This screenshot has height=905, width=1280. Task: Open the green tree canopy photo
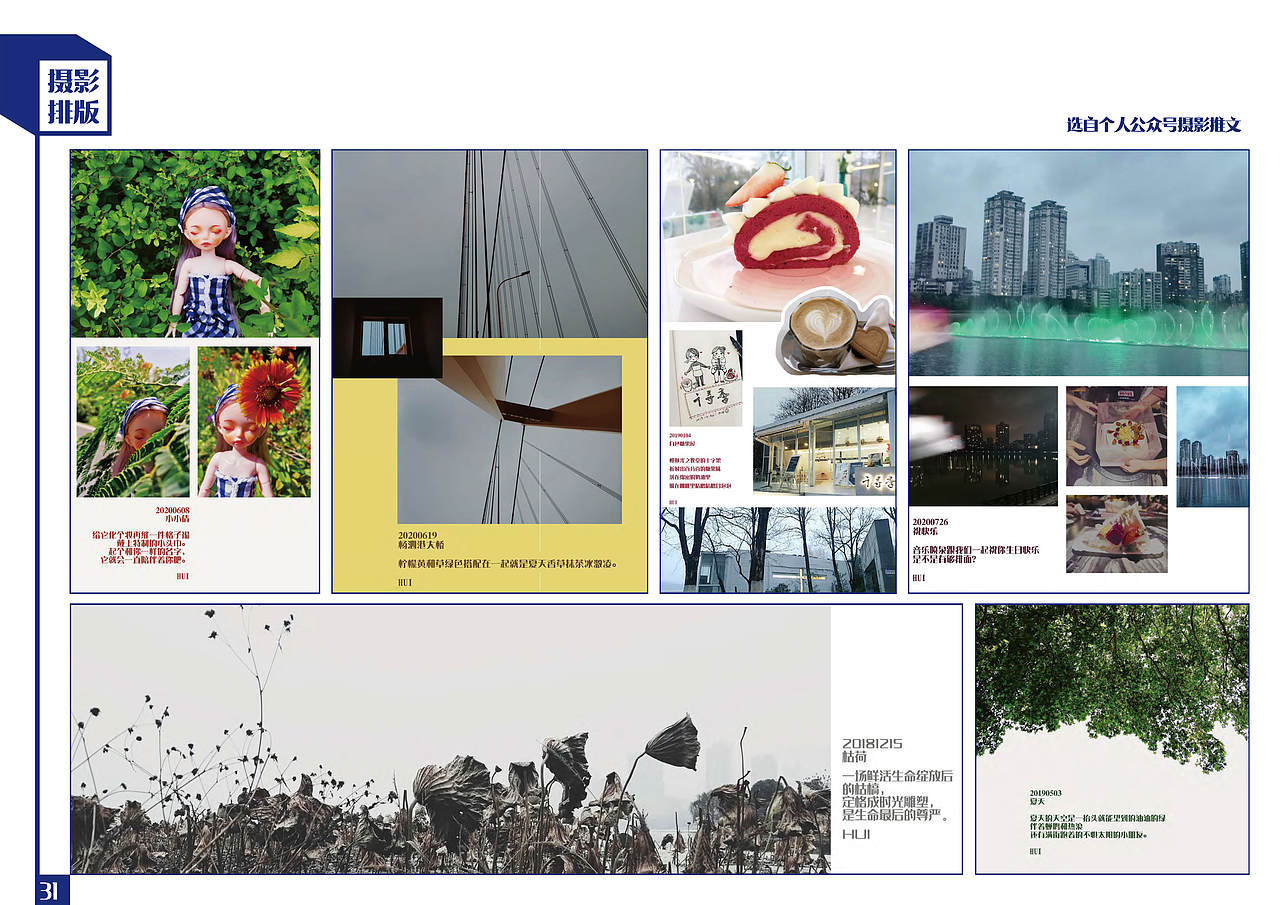click(1112, 689)
